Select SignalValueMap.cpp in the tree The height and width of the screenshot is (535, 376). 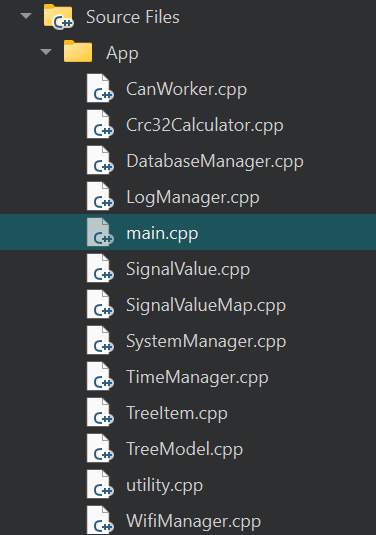pos(206,306)
